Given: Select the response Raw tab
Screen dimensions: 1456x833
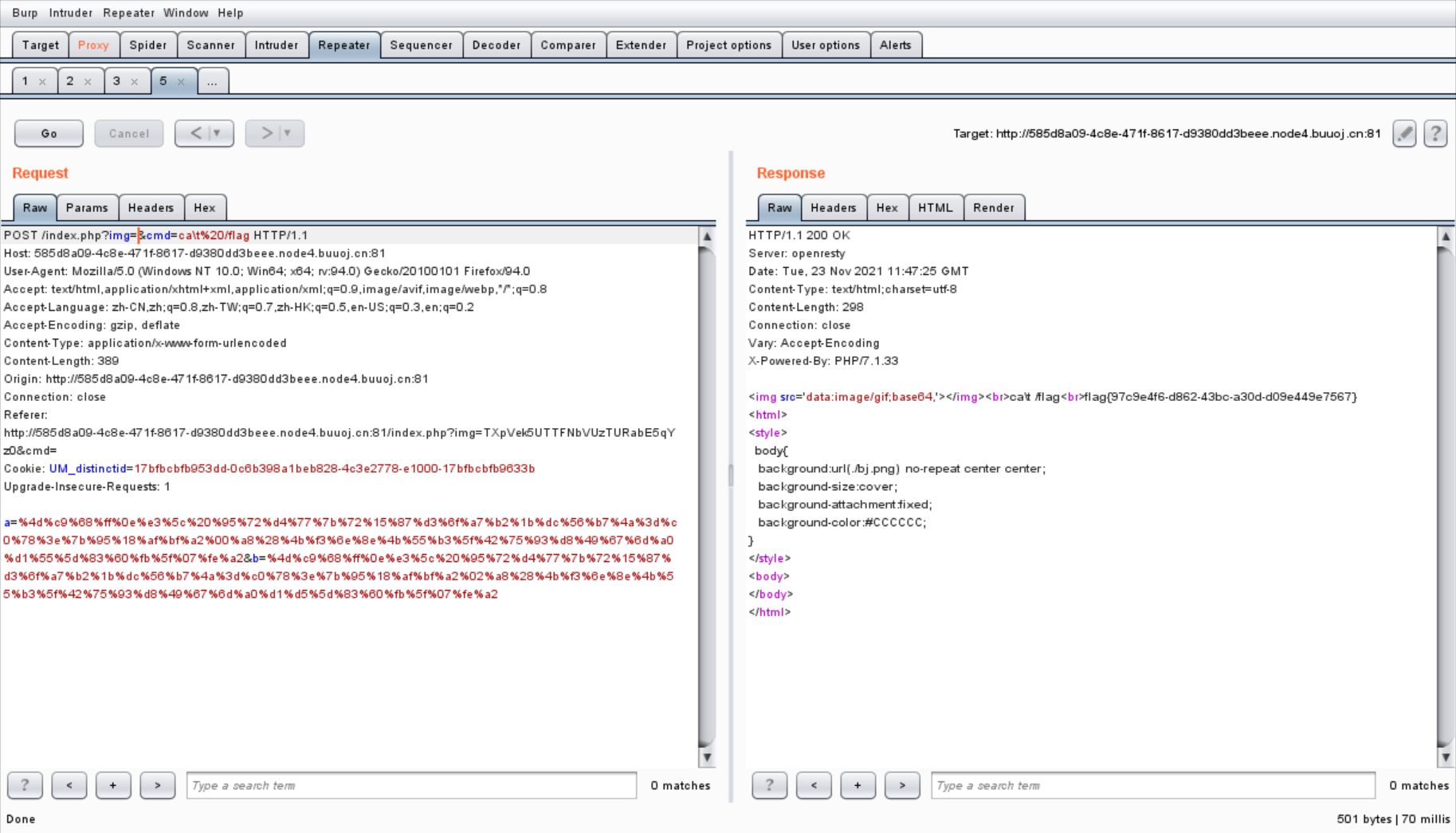Looking at the screenshot, I should point(779,207).
